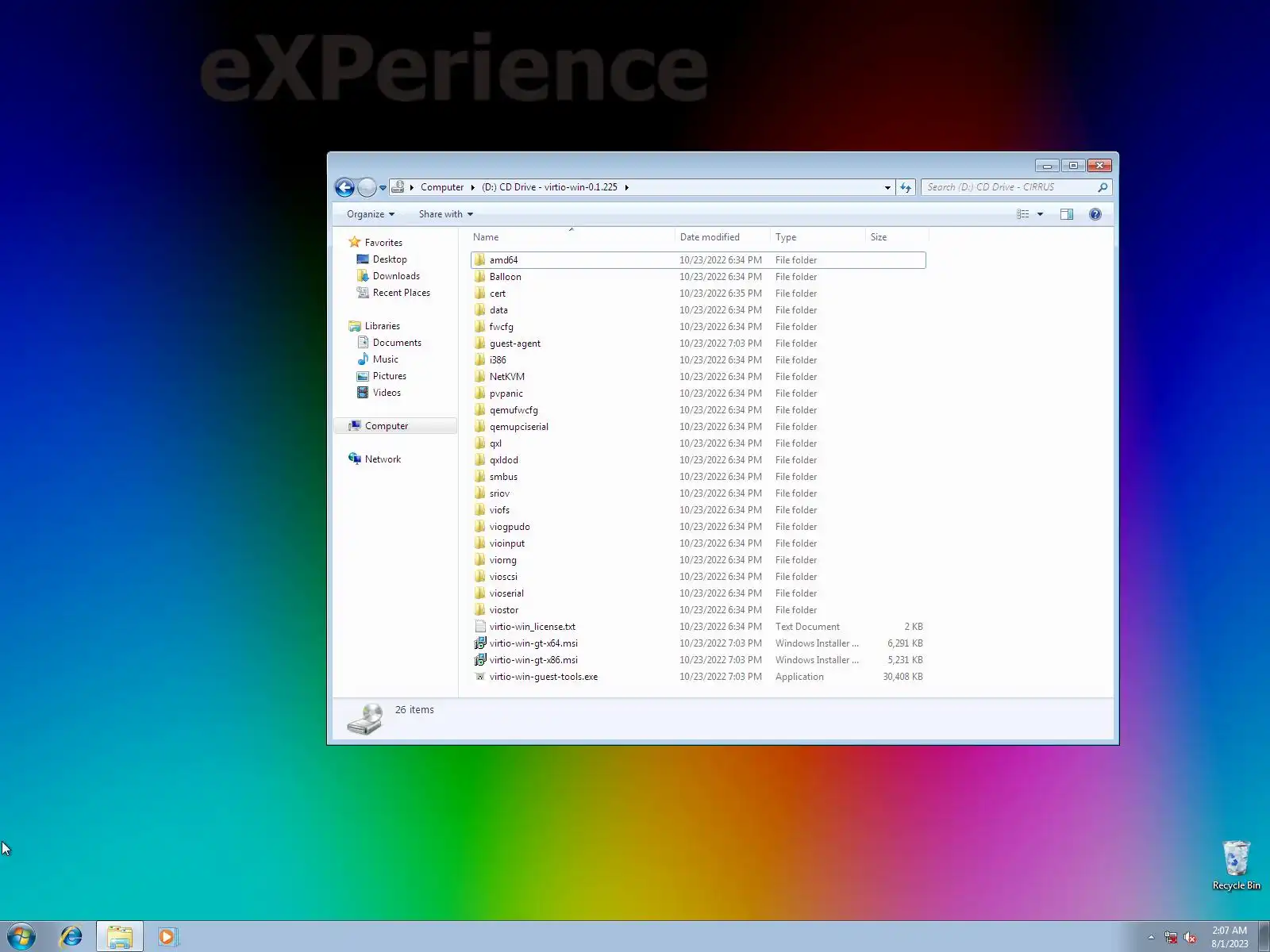The image size is (1270, 952).
Task: Expand the arrow after virtio-win-0.1.225 breadcrumb
Action: click(626, 188)
